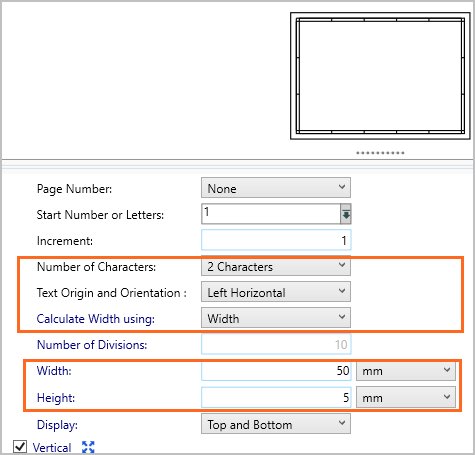This screenshot has height=455, width=475.
Task: Click the Calculate Width using label
Action: [96, 319]
